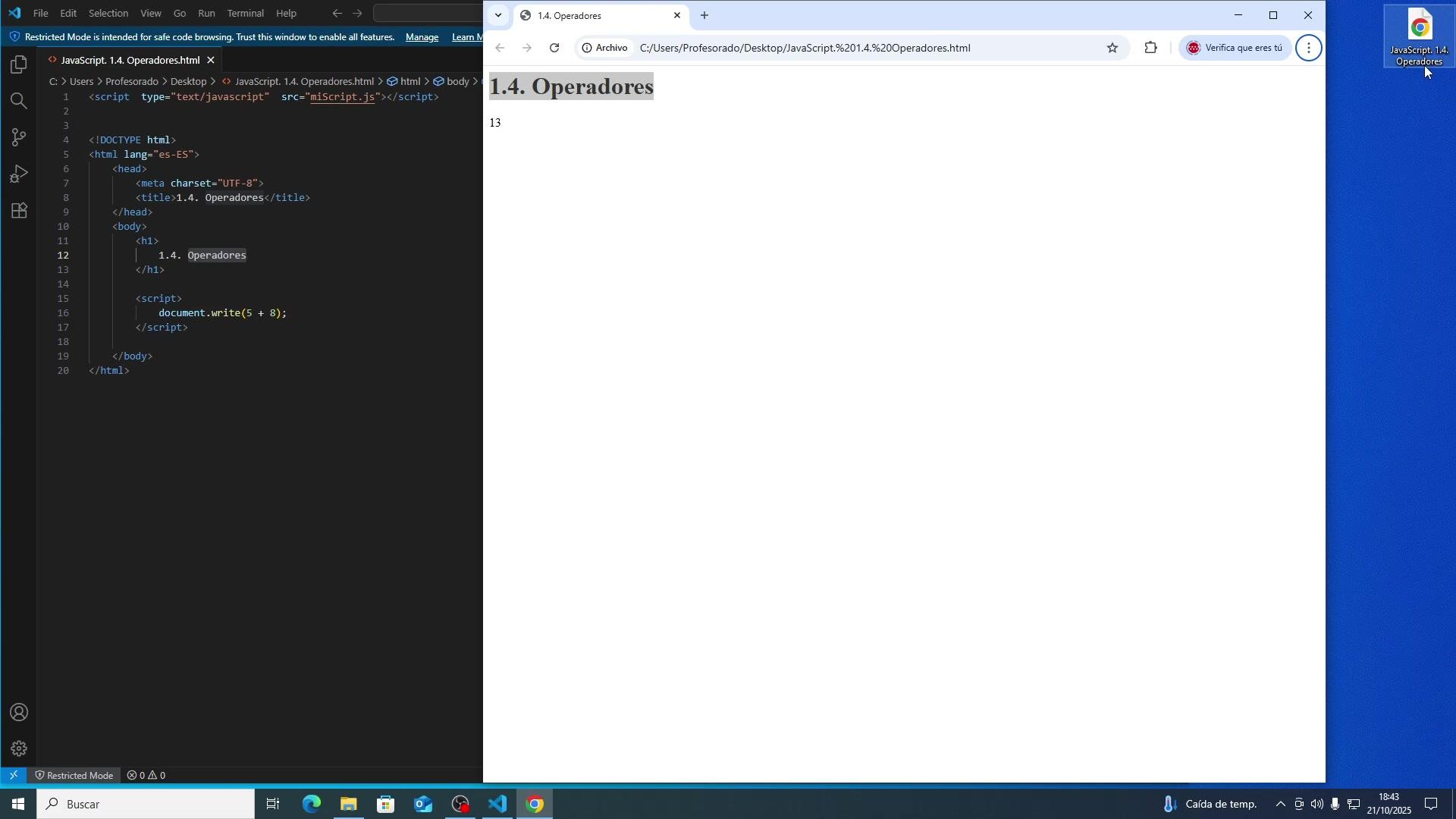Click the Verifica que eres tú profile button
Image resolution: width=1456 pixels, height=819 pixels.
coord(1235,48)
